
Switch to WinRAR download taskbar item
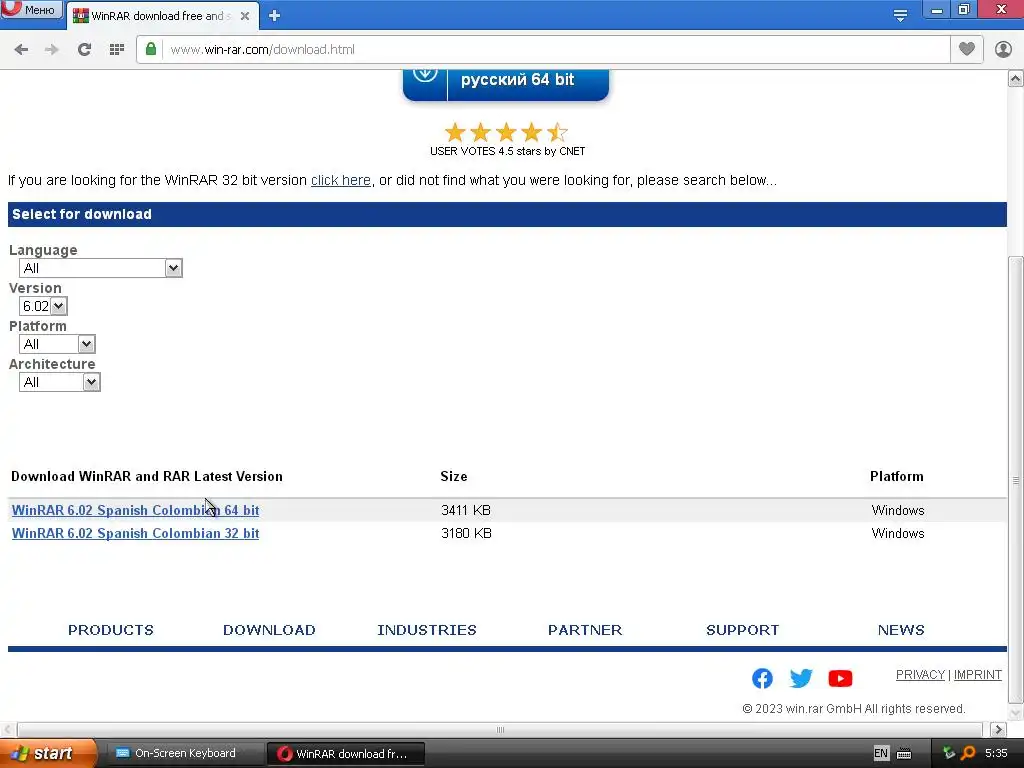[346, 754]
